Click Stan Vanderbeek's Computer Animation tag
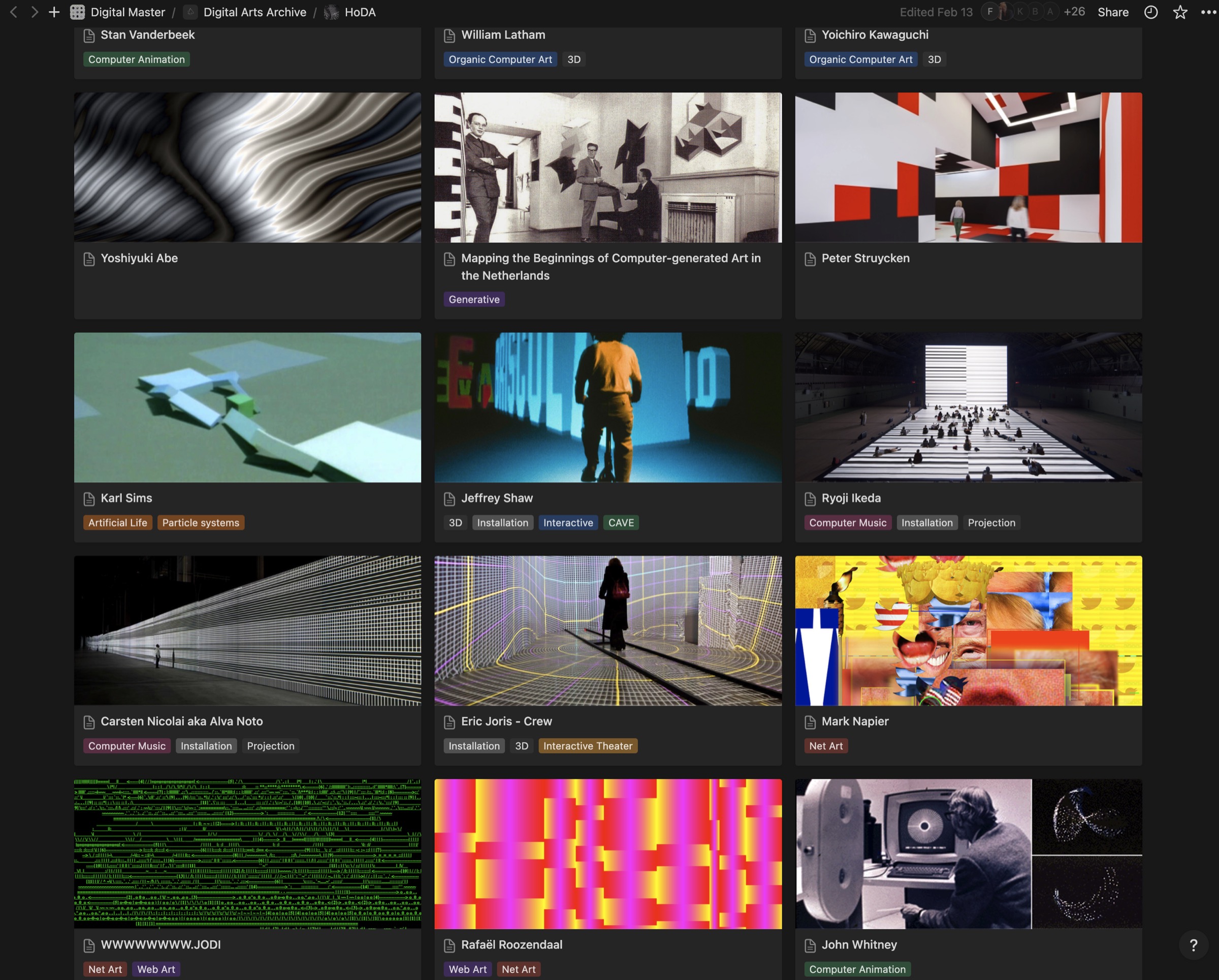 click(x=136, y=59)
